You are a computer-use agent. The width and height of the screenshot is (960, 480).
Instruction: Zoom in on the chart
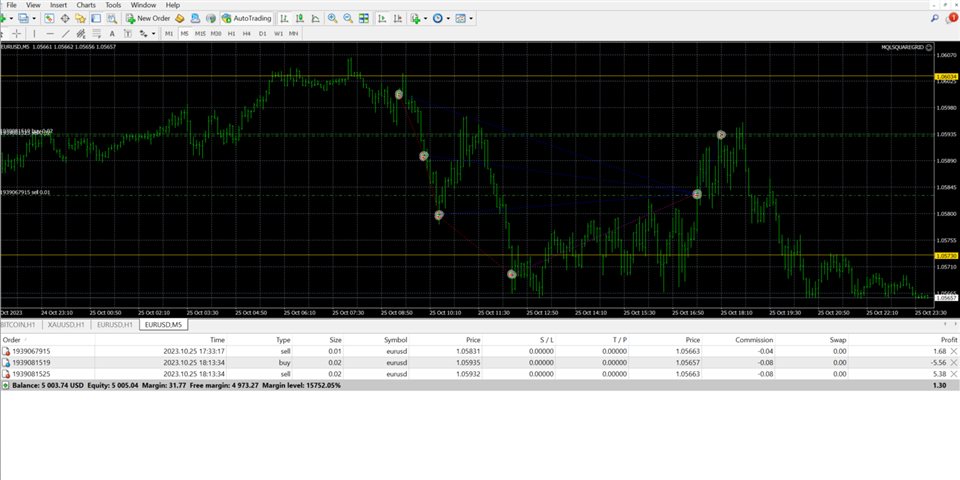click(332, 18)
